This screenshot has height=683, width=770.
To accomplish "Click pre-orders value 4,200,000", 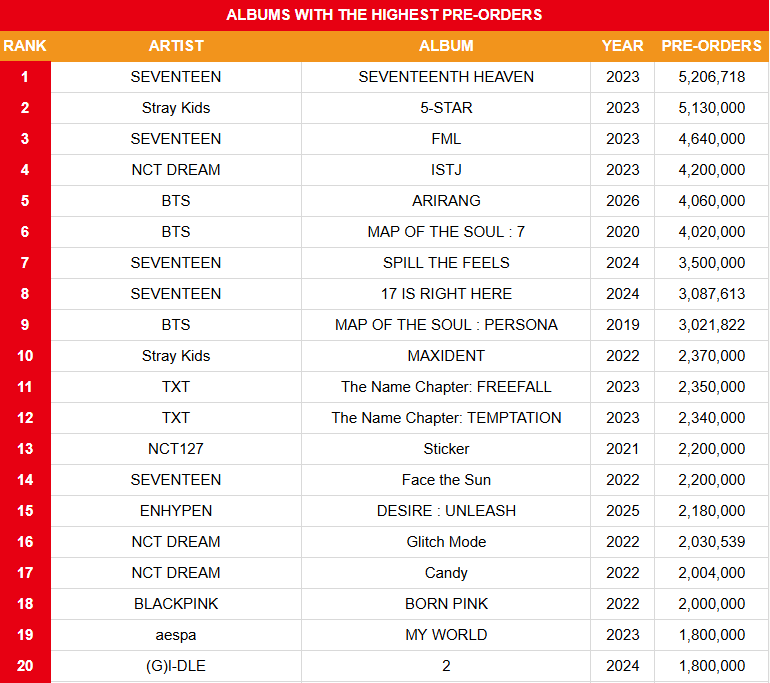I will 712,170.
